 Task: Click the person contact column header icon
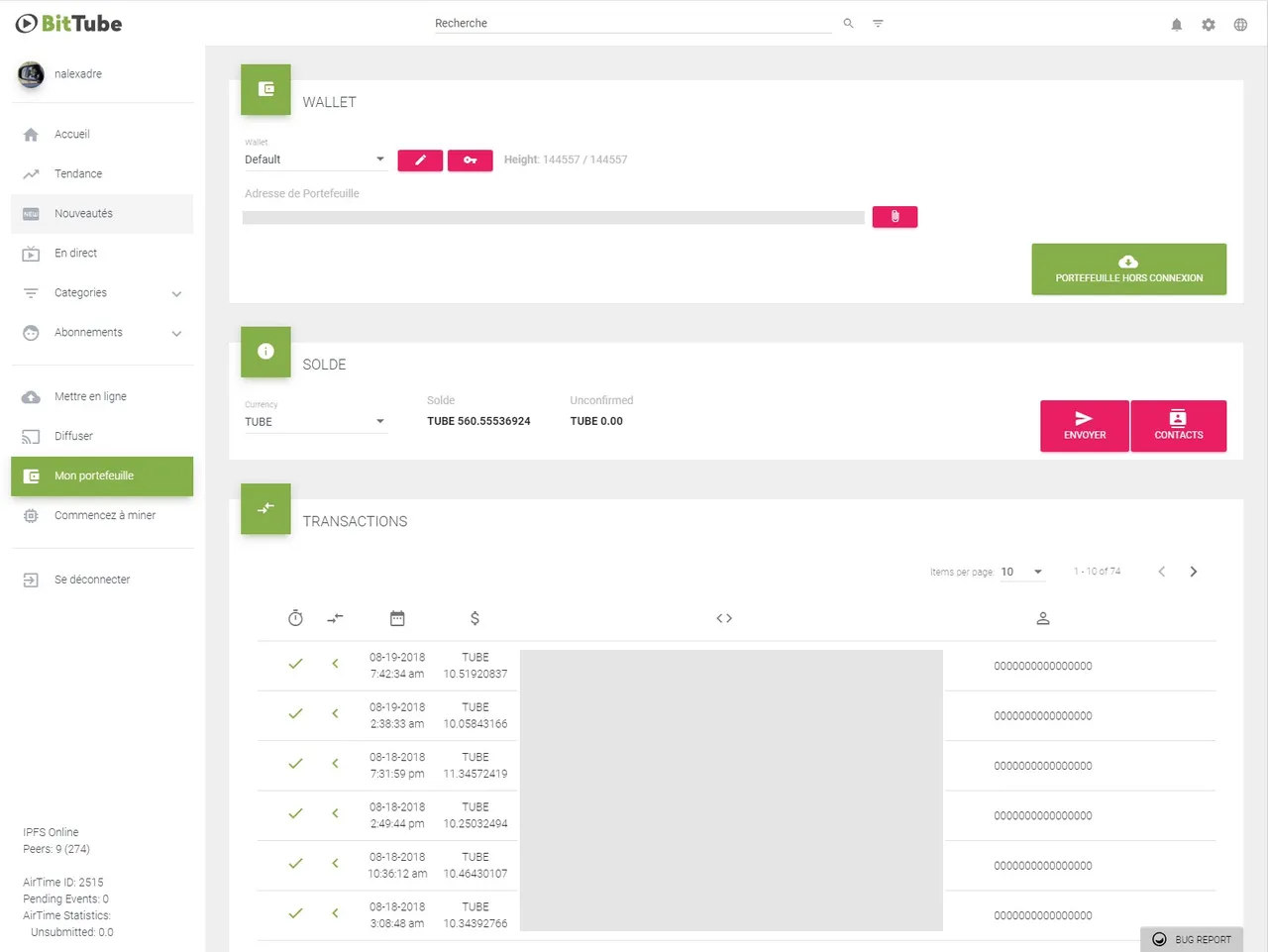pyautogui.click(x=1042, y=618)
